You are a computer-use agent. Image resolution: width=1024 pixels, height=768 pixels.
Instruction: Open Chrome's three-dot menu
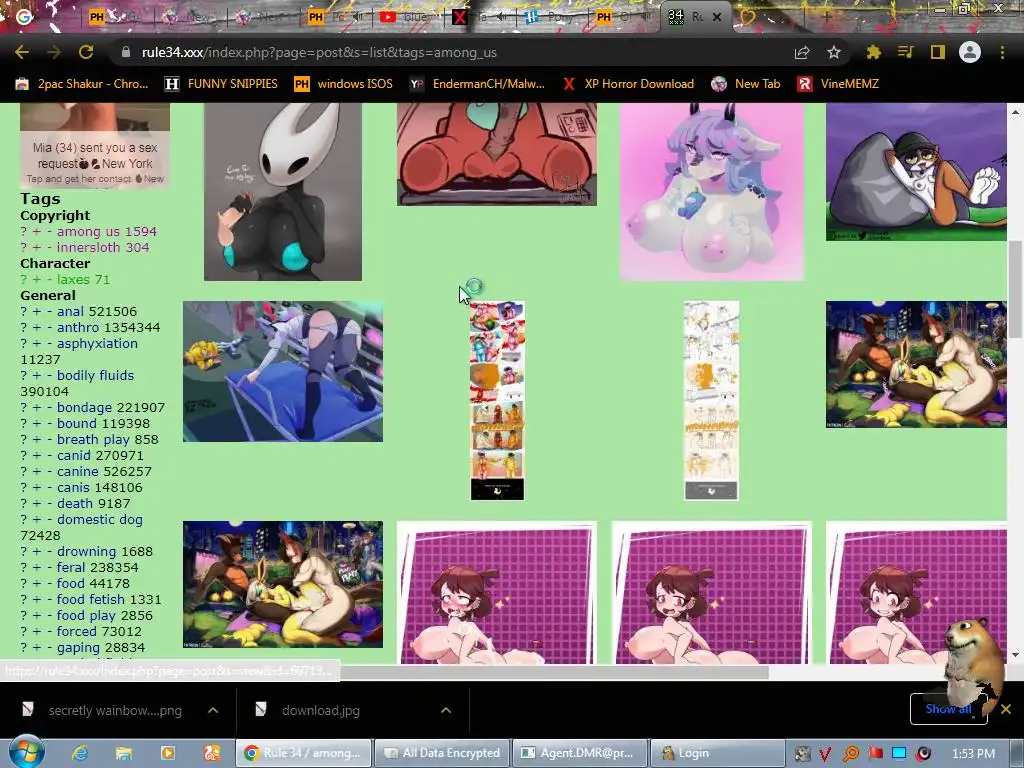(1002, 52)
